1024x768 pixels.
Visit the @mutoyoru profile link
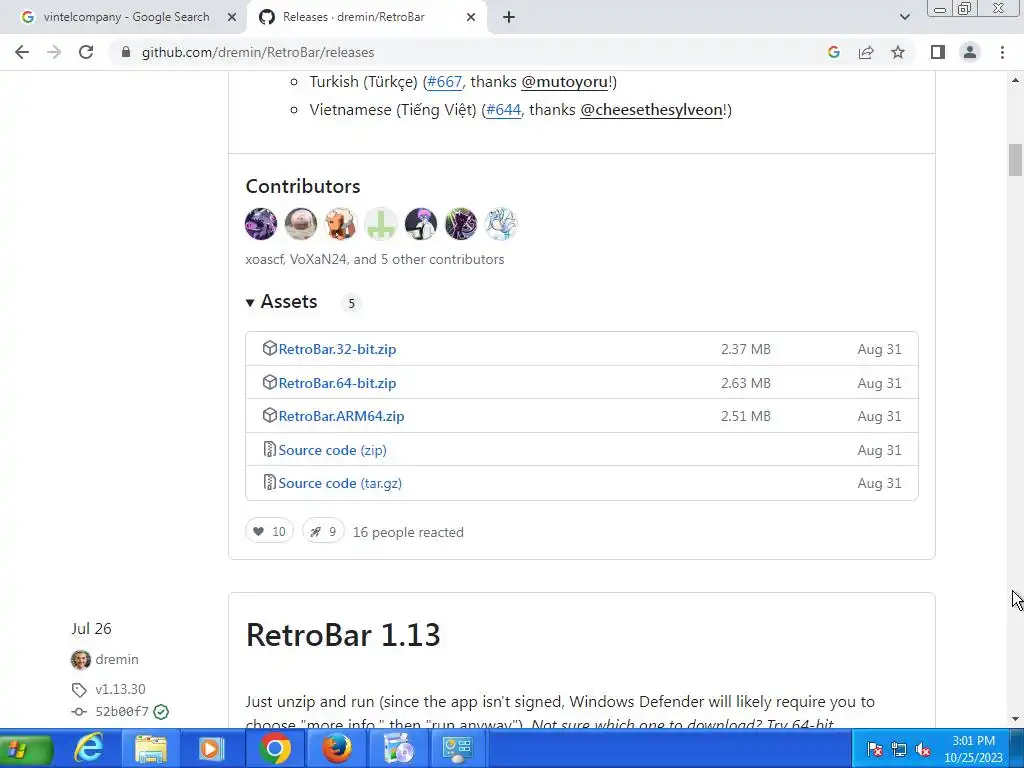[x=565, y=82]
